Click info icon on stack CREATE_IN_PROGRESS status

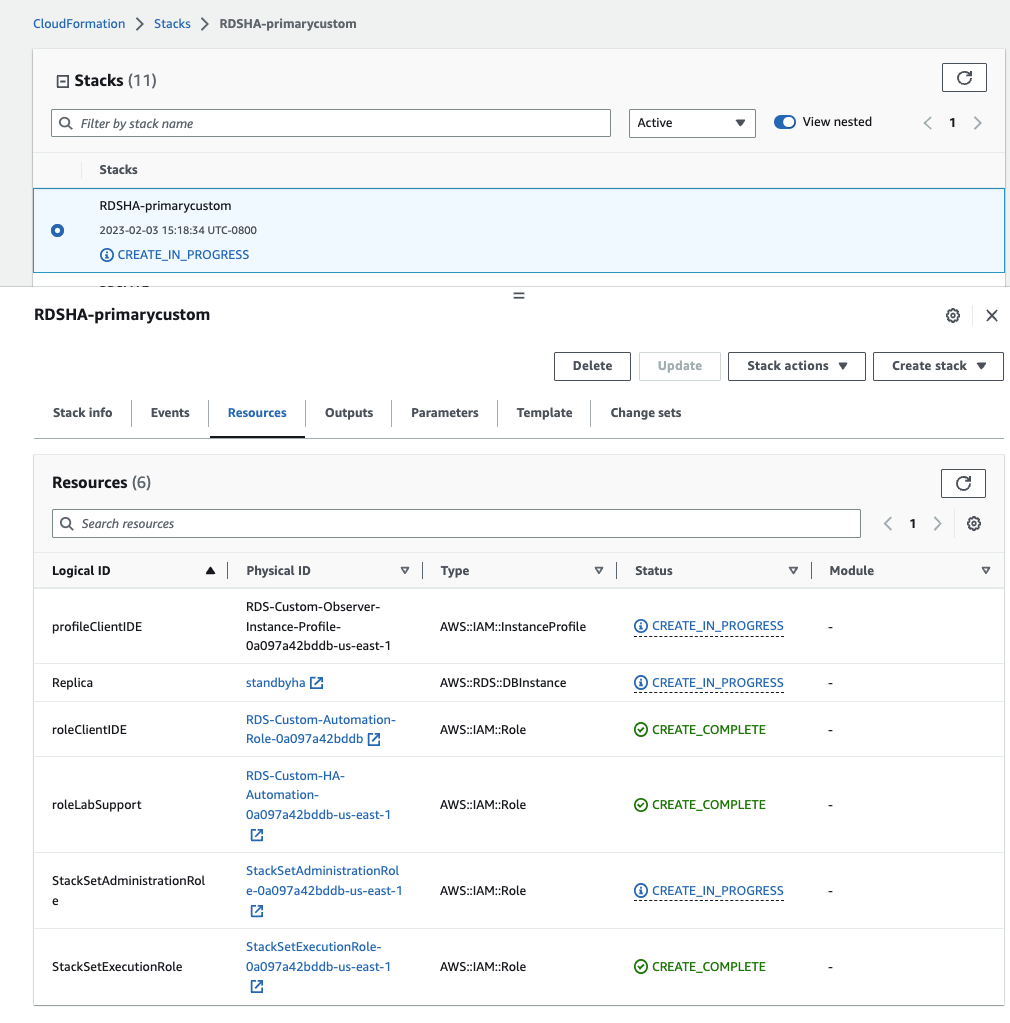[106, 255]
